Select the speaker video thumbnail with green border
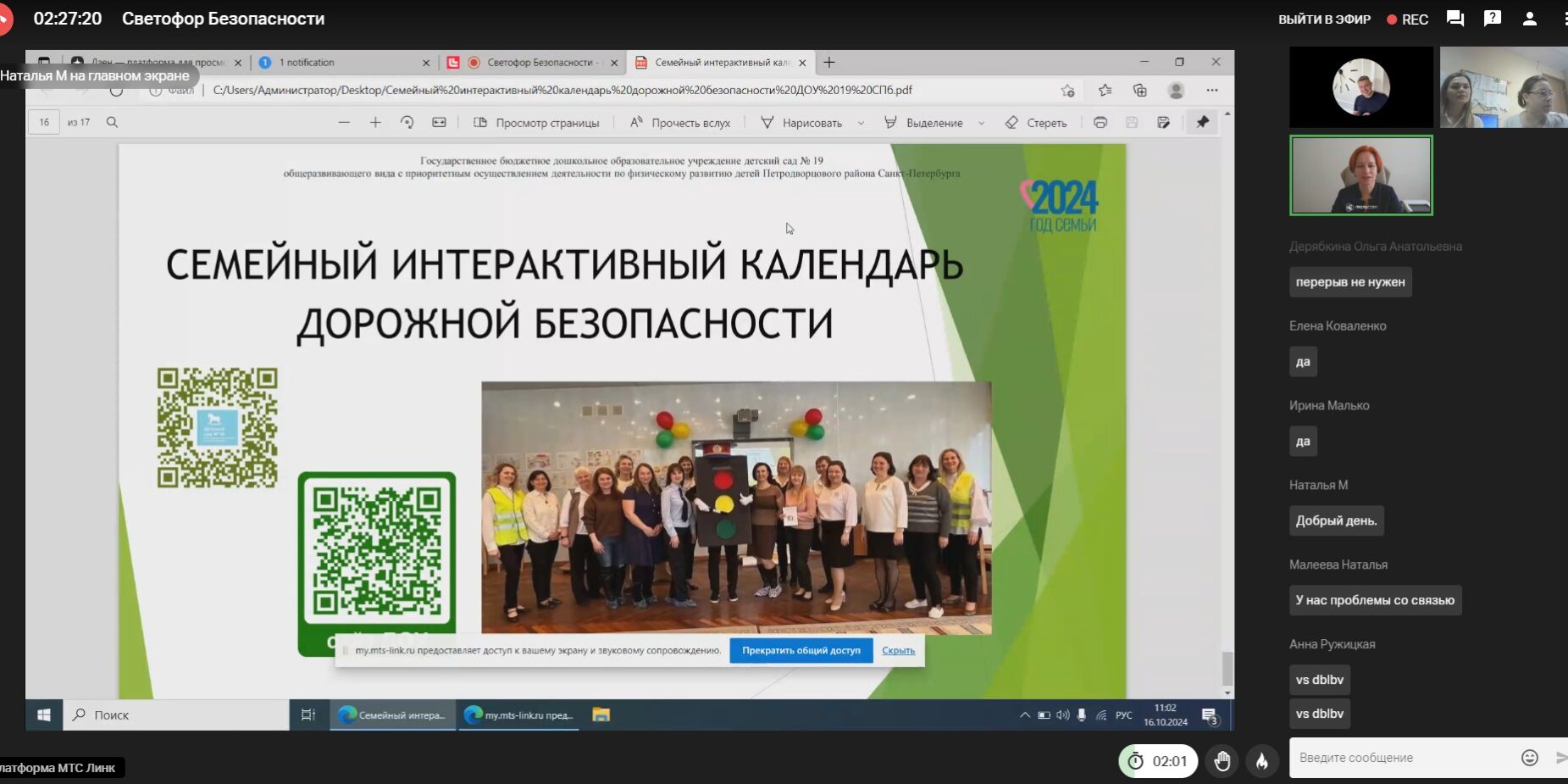1568x784 pixels. (x=1361, y=175)
